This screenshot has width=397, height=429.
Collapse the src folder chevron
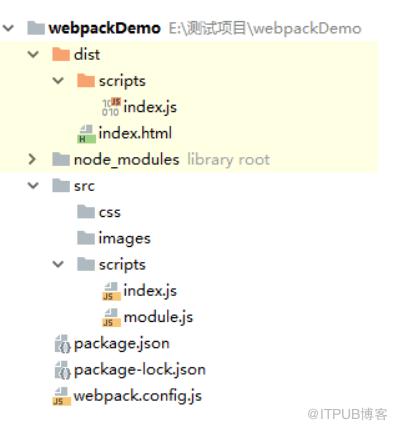coord(33,186)
